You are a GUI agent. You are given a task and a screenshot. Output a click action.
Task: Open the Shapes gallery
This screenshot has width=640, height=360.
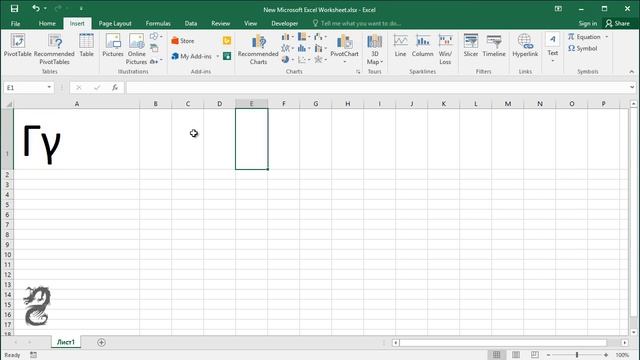(x=156, y=37)
